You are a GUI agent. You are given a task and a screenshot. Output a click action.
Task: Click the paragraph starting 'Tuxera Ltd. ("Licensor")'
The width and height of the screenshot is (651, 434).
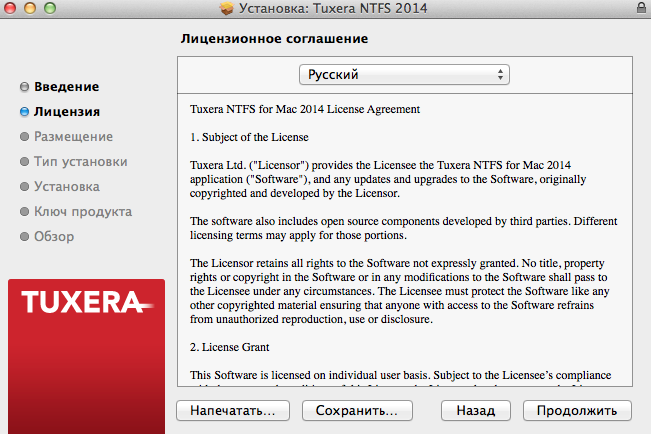[x=388, y=179]
